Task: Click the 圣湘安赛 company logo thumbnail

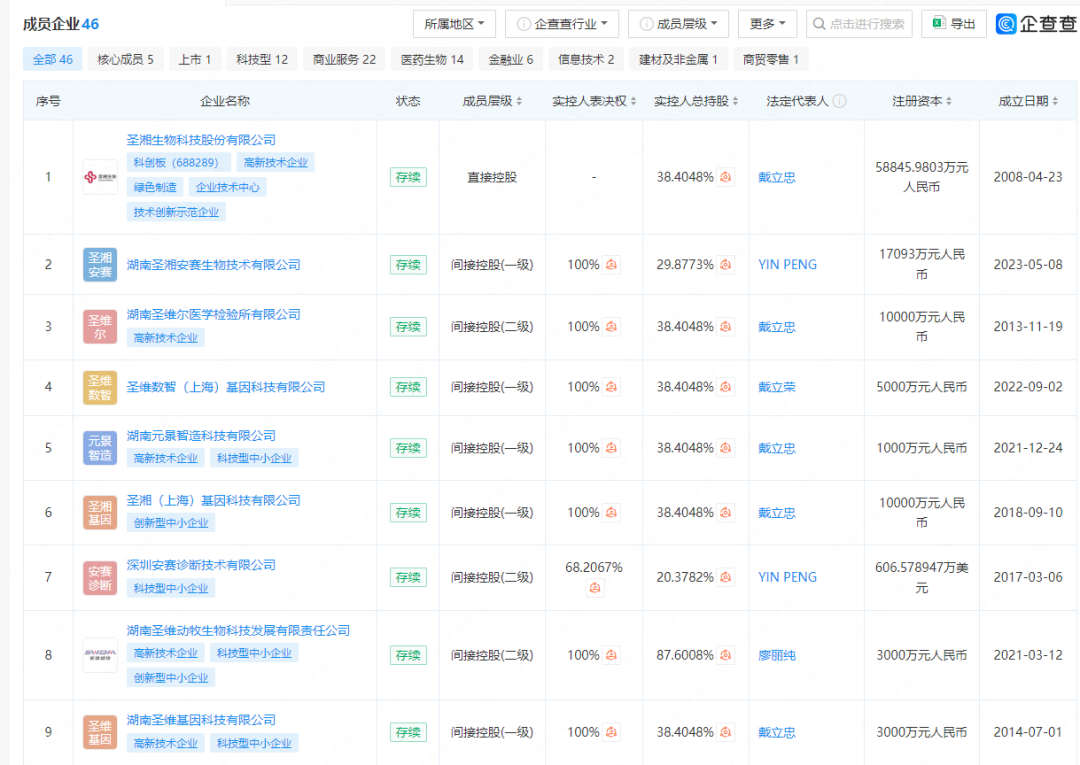Action: coord(100,264)
